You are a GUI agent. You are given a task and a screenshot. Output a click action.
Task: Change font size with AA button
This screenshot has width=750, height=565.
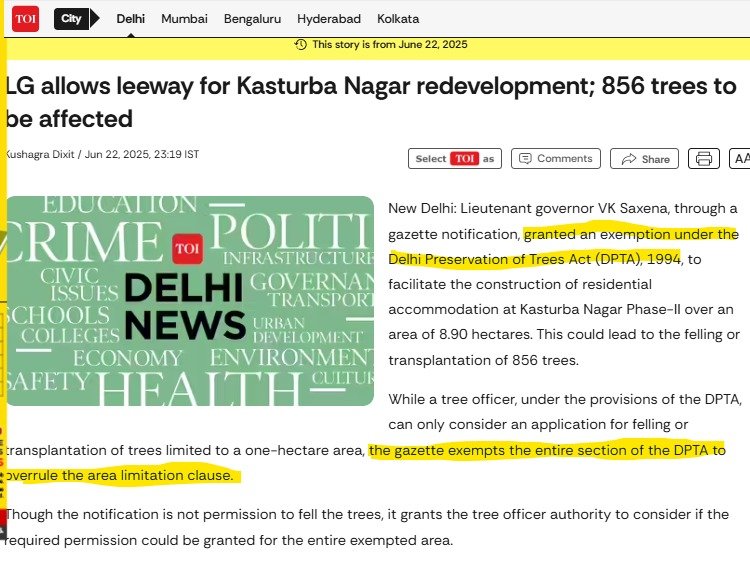(739, 158)
